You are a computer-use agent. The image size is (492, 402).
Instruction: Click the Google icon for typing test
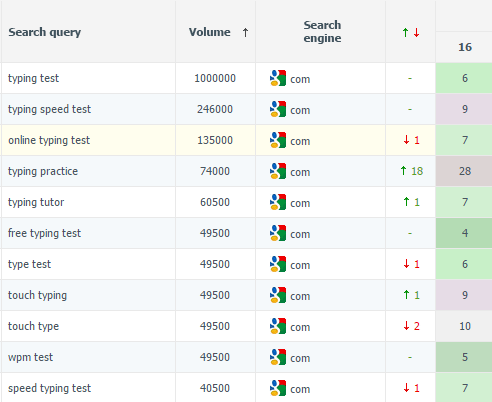click(278, 78)
